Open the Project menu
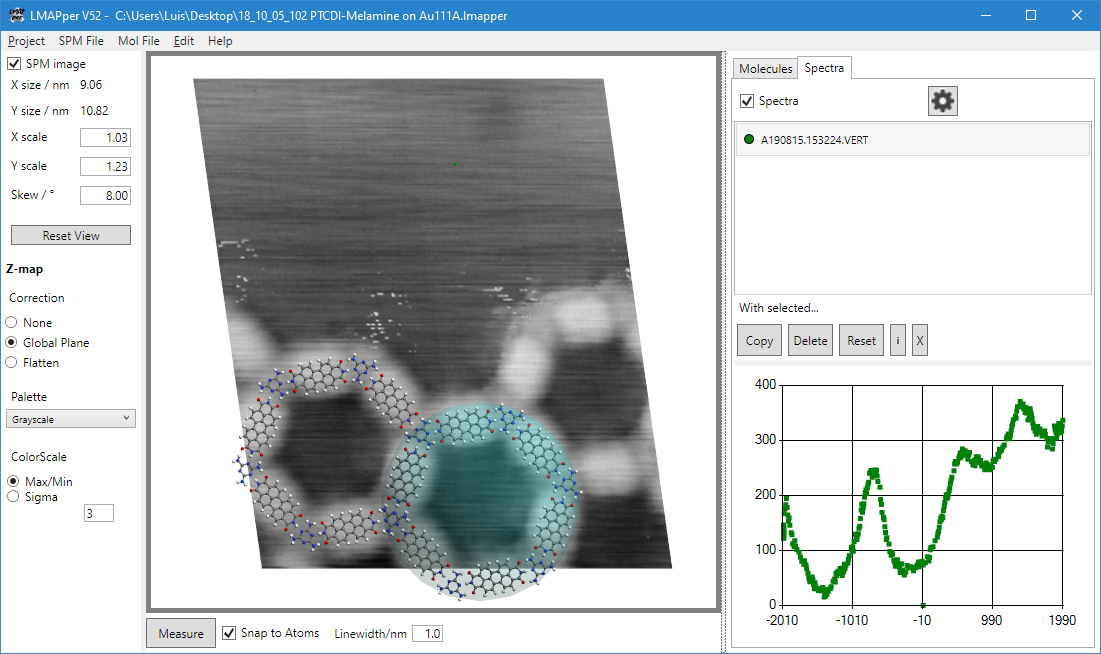 tap(27, 41)
